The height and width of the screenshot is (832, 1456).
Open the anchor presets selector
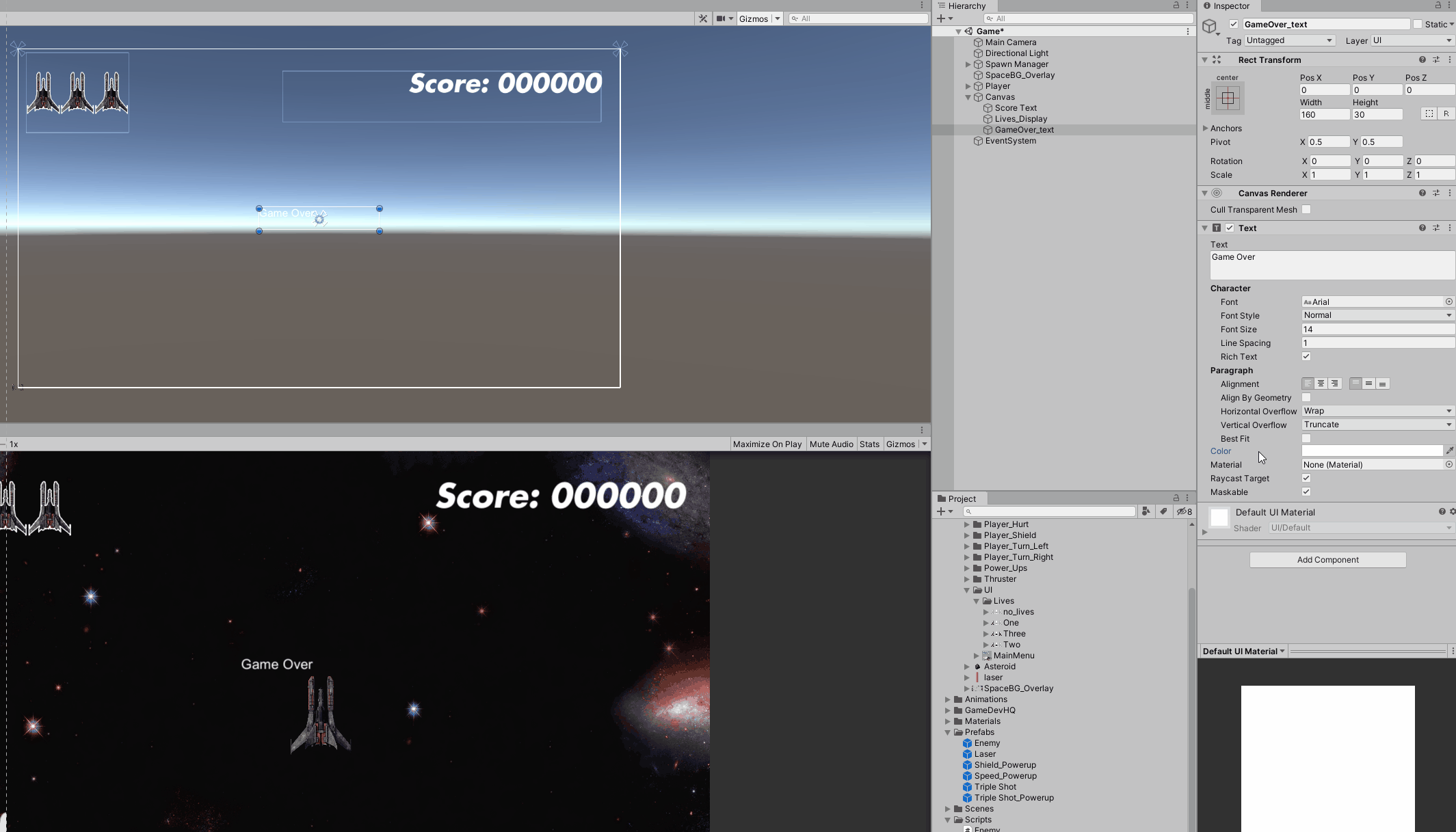click(1228, 98)
